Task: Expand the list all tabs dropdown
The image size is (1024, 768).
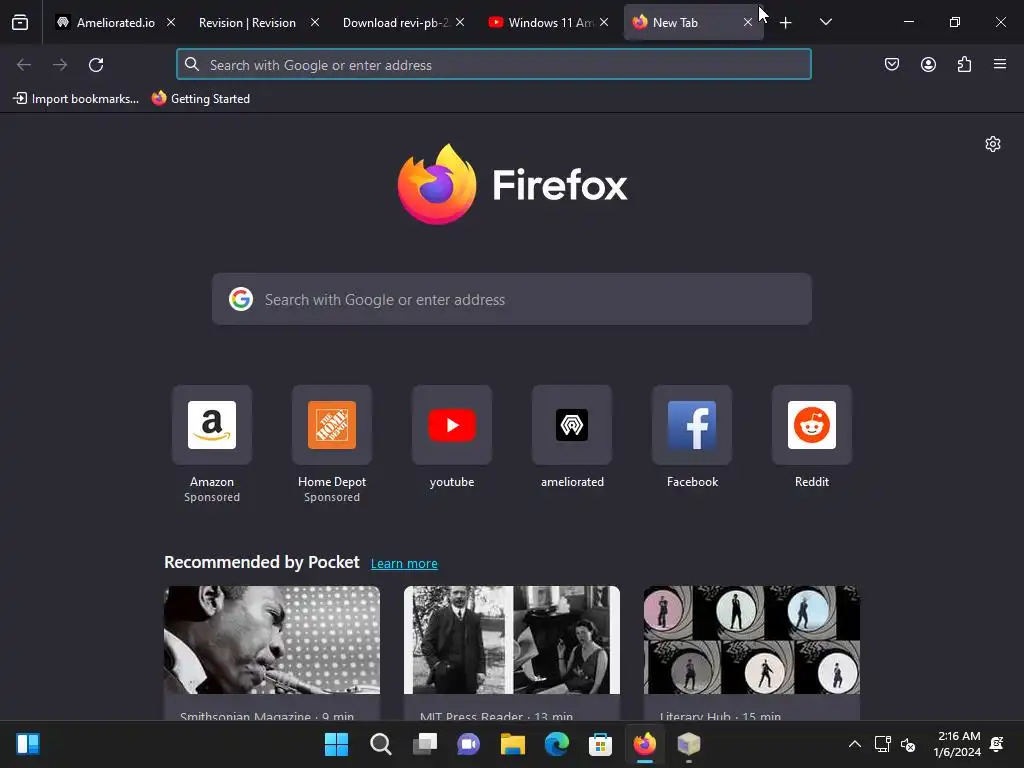Action: (825, 22)
